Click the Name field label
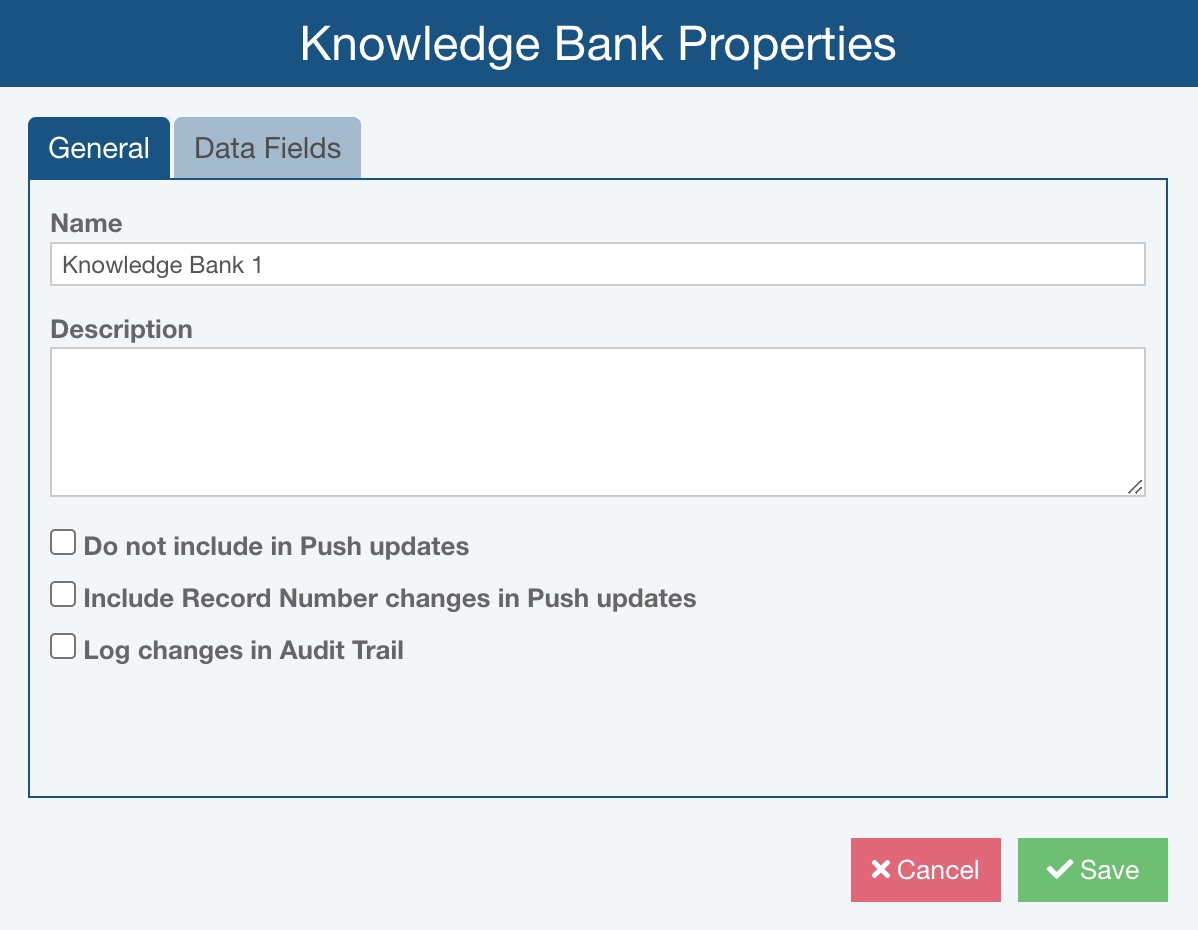1198x930 pixels. click(86, 223)
